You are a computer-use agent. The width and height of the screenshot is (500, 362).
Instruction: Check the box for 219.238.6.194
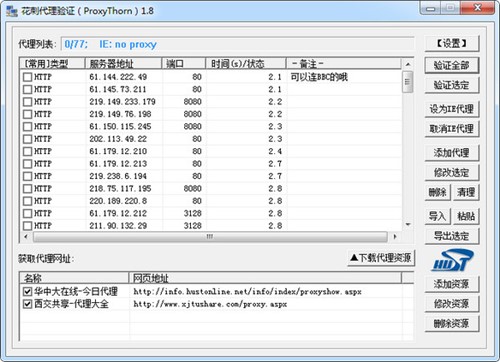27,176
